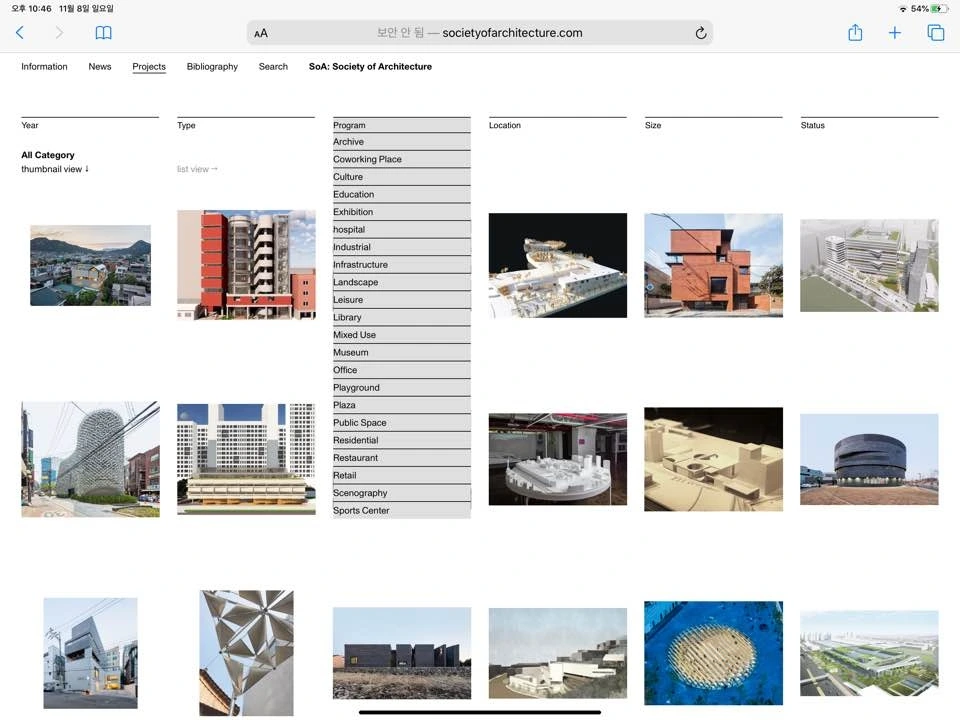Choose Library program

click(402, 317)
